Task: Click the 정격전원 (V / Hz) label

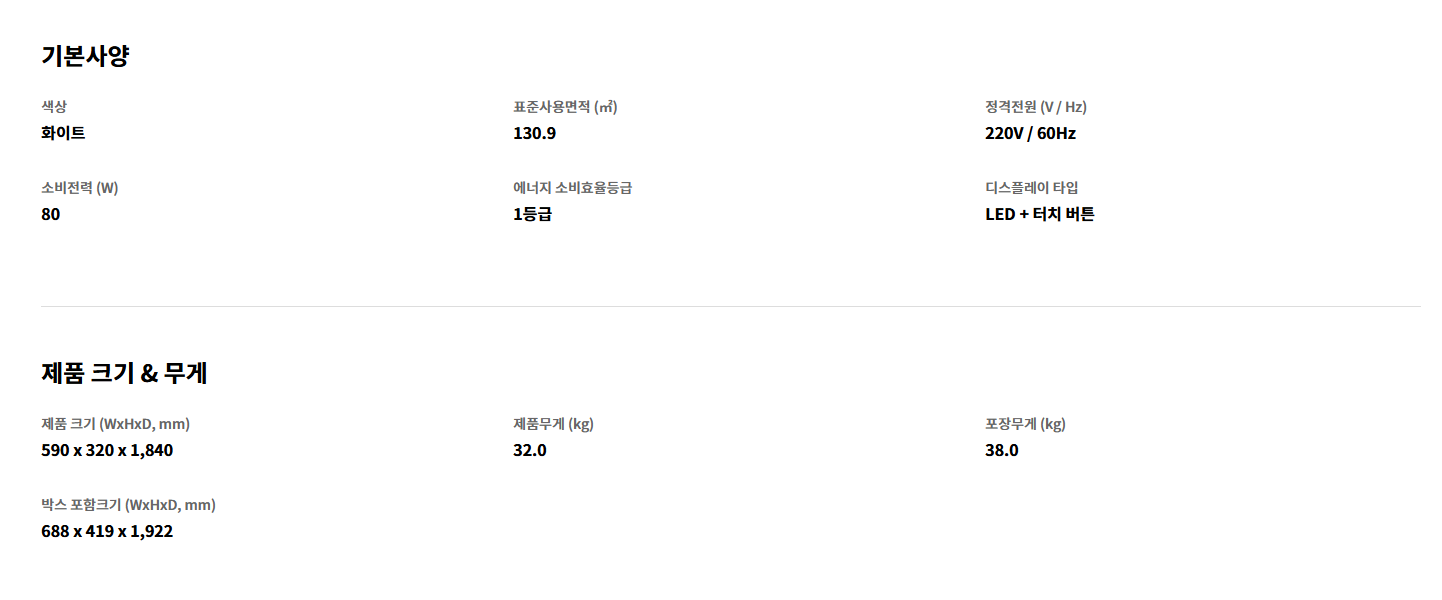Action: pos(1035,107)
